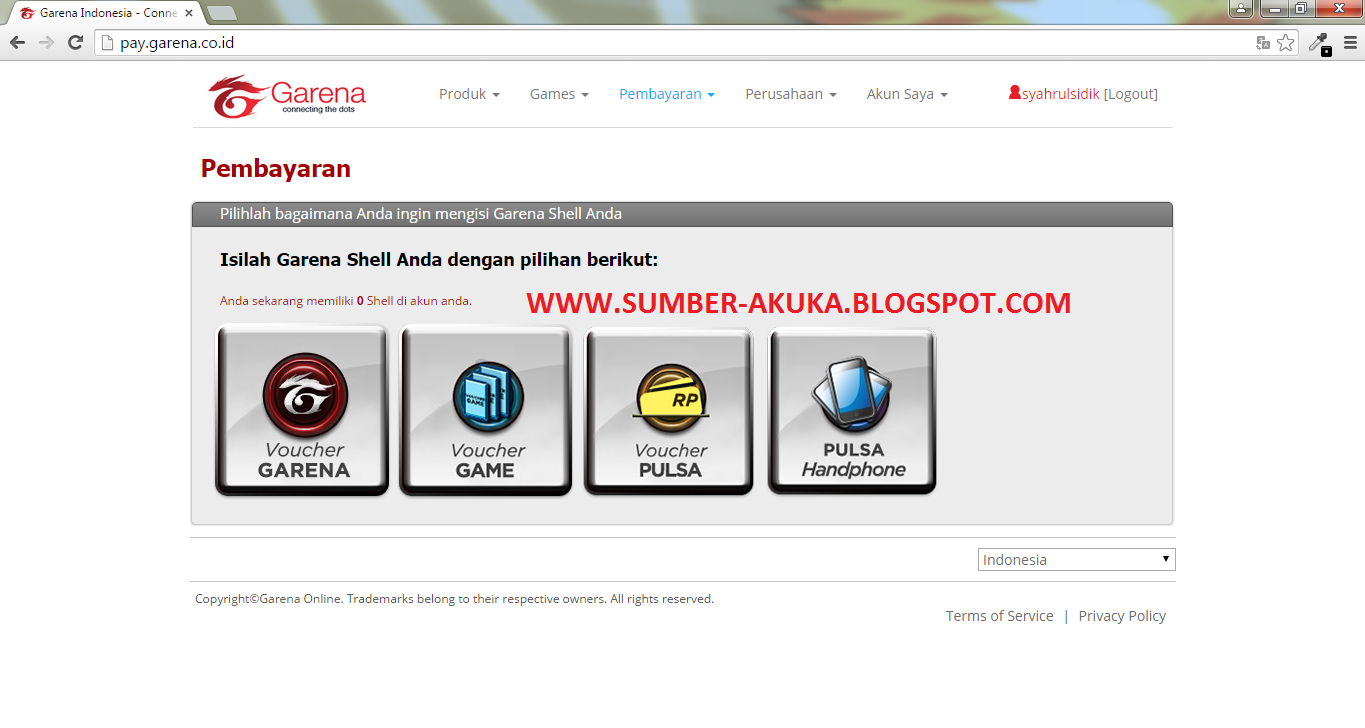Bookmark this page with star icon

pyautogui.click(x=1285, y=43)
